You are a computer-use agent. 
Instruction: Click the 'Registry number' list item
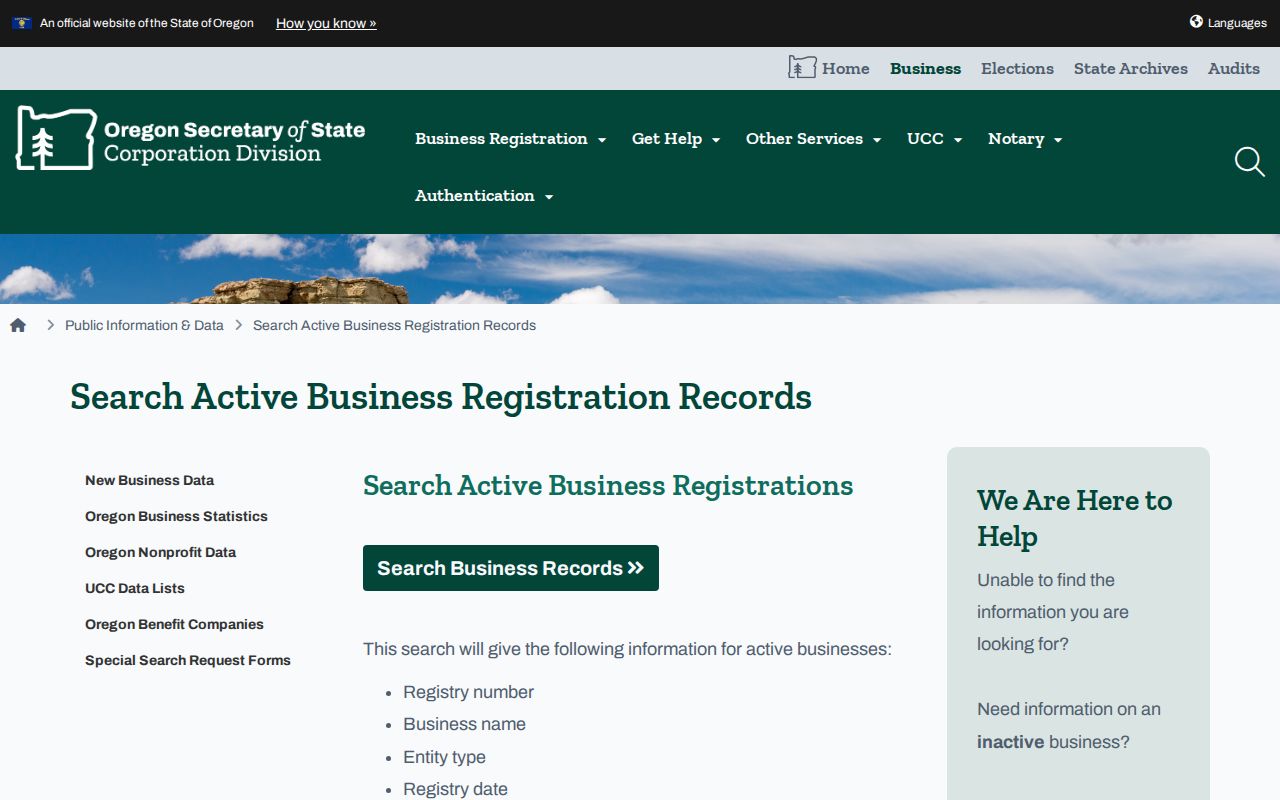[x=468, y=692]
